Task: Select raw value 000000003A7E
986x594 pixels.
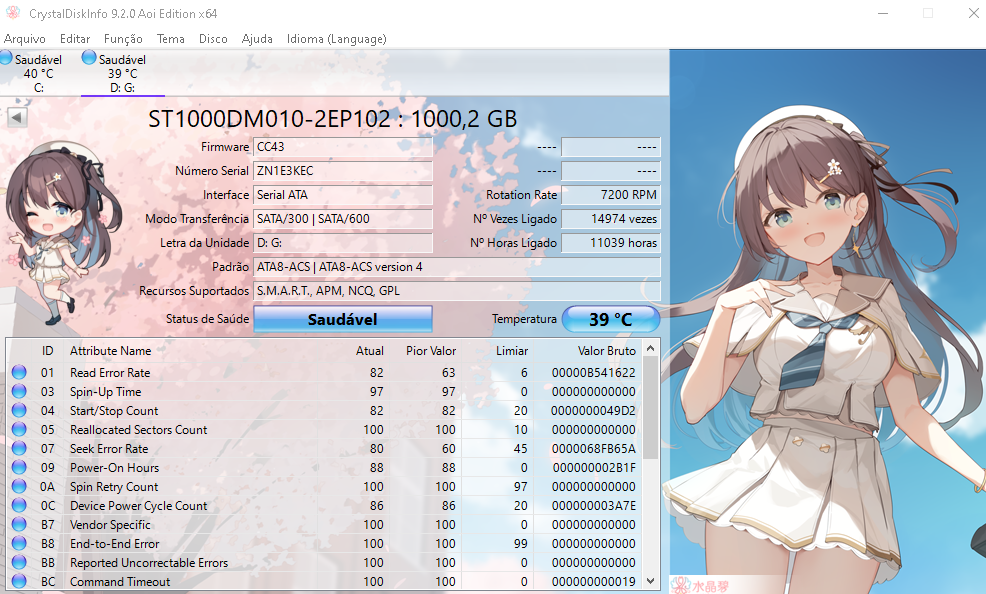Action: (594, 506)
